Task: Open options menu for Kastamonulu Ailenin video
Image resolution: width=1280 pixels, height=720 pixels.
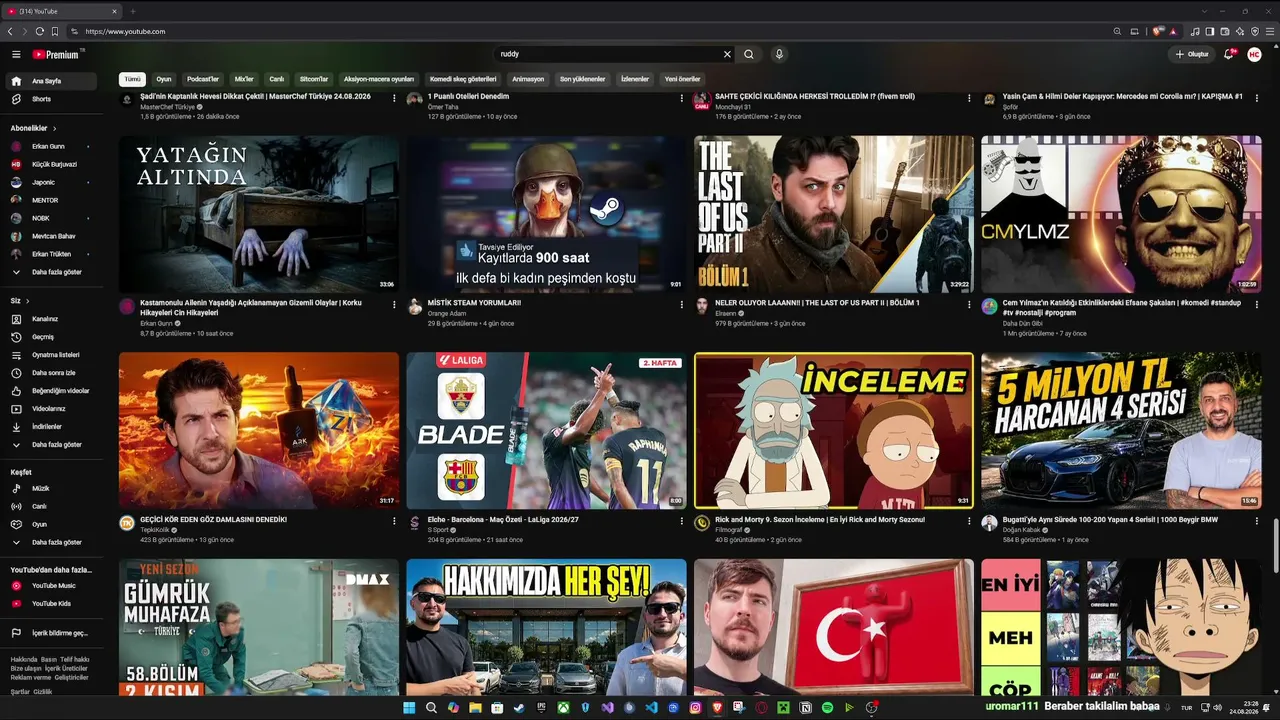Action: point(394,305)
